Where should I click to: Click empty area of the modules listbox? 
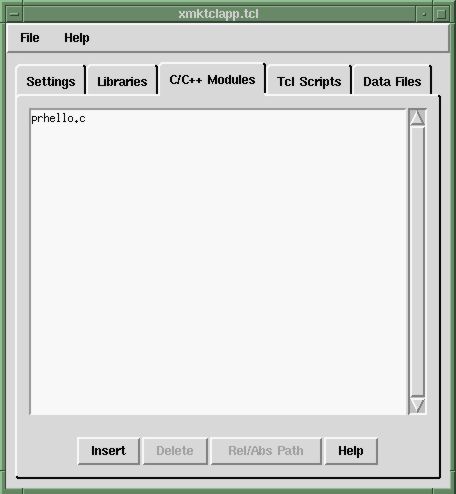[x=218, y=267]
